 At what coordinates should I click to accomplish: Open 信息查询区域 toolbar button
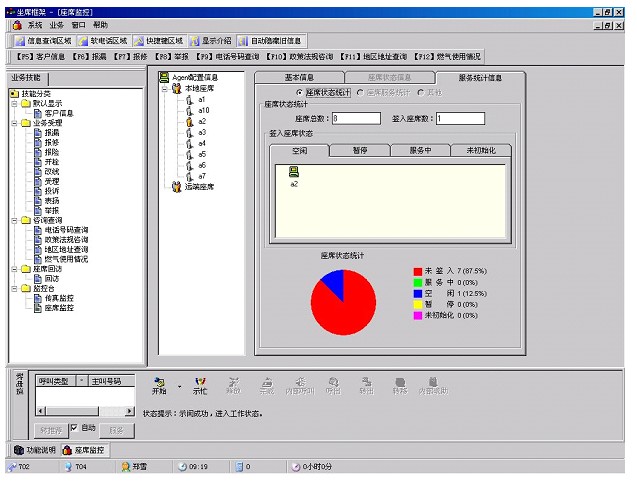44,41
